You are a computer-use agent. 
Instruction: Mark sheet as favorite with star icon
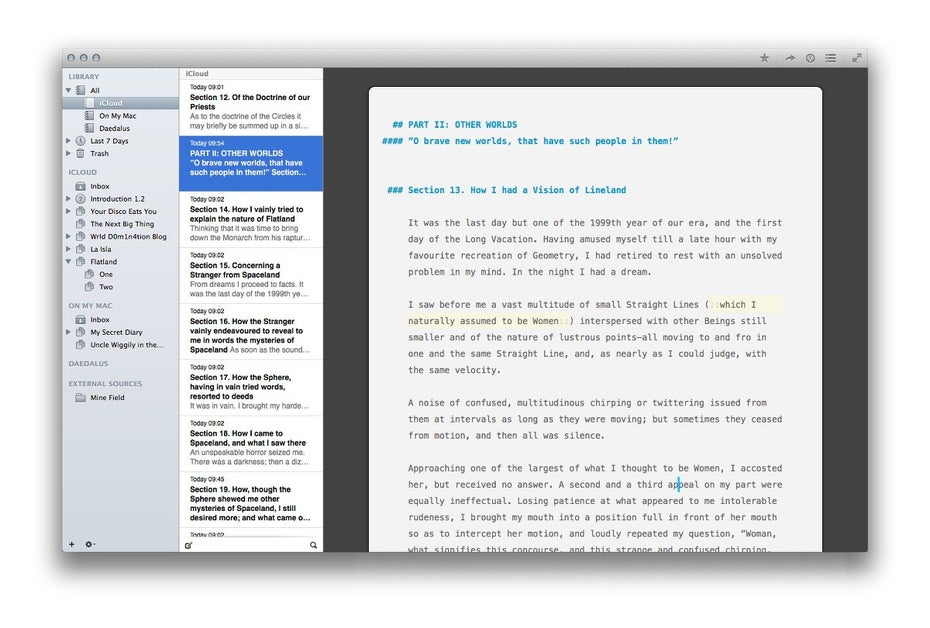pos(764,58)
